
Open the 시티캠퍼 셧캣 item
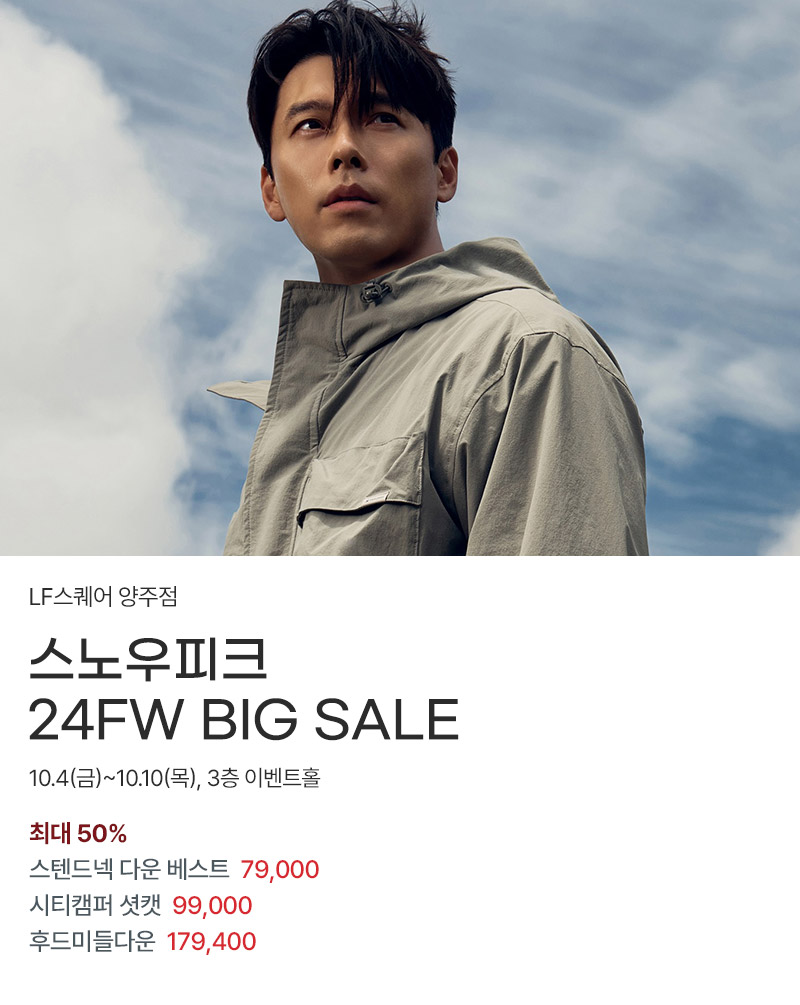click(x=95, y=905)
